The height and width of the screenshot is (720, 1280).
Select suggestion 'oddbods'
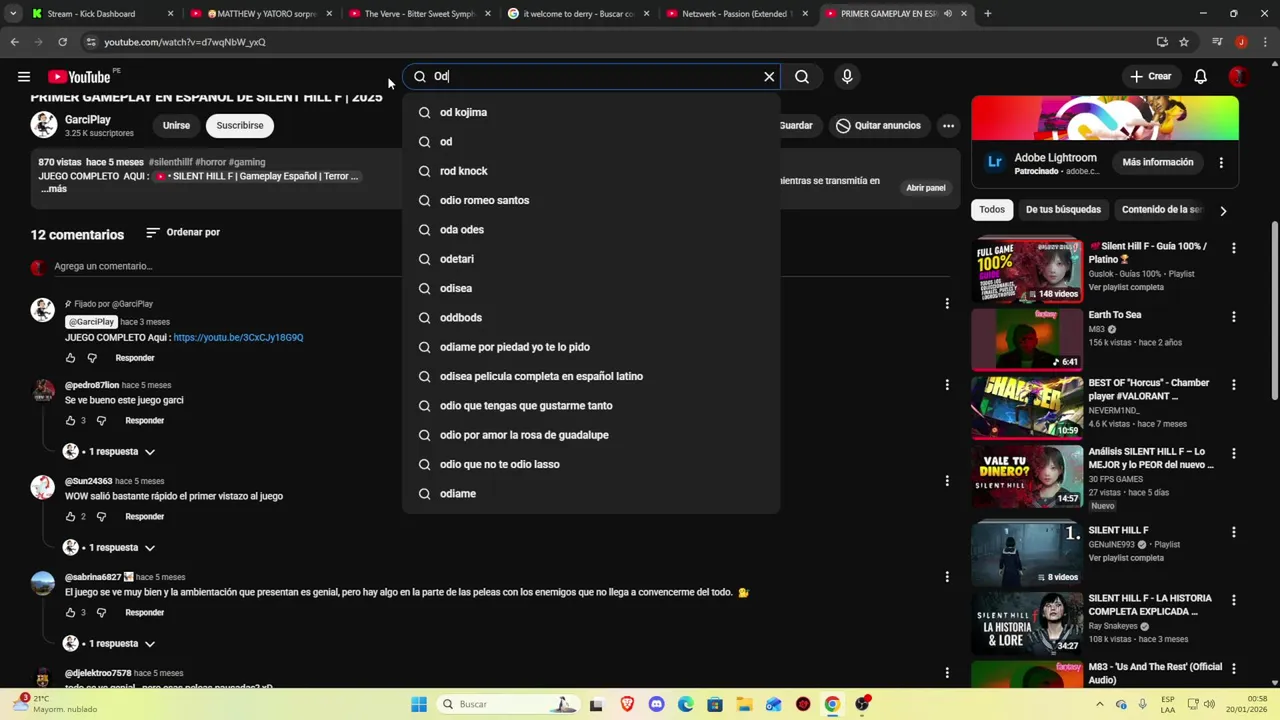tap(591, 317)
